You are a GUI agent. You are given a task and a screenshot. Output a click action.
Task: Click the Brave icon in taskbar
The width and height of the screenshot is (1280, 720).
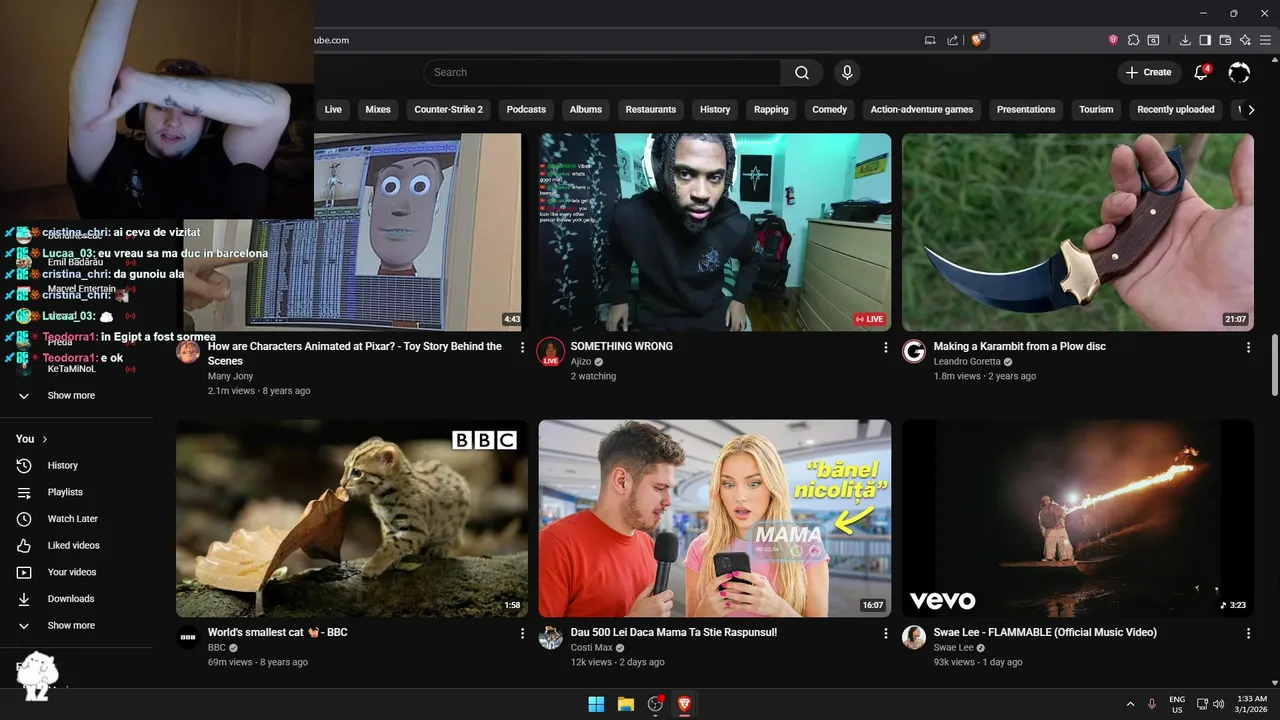pos(685,704)
